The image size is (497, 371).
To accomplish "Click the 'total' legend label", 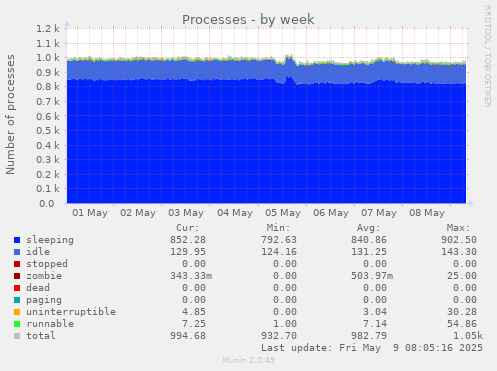I will (41, 336).
